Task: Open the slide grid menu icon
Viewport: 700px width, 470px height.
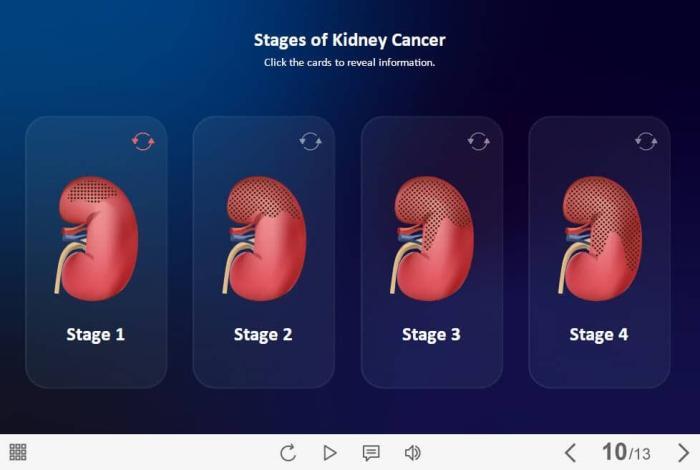Action: click(18, 453)
